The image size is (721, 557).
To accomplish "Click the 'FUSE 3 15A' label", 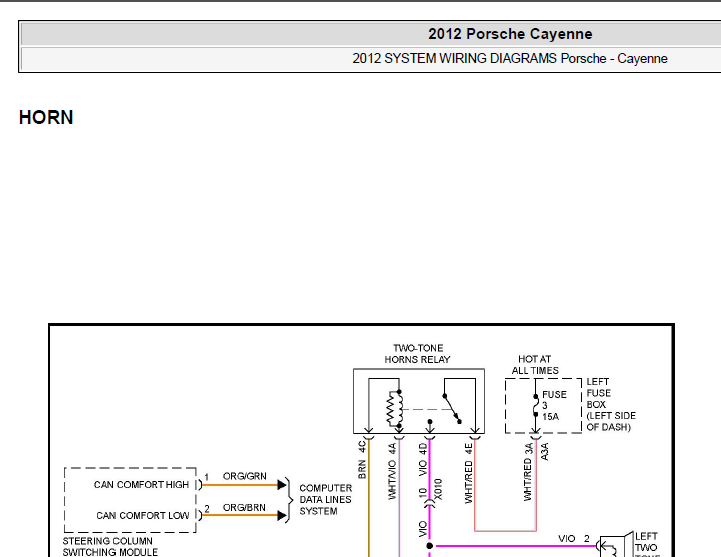I will [554, 406].
